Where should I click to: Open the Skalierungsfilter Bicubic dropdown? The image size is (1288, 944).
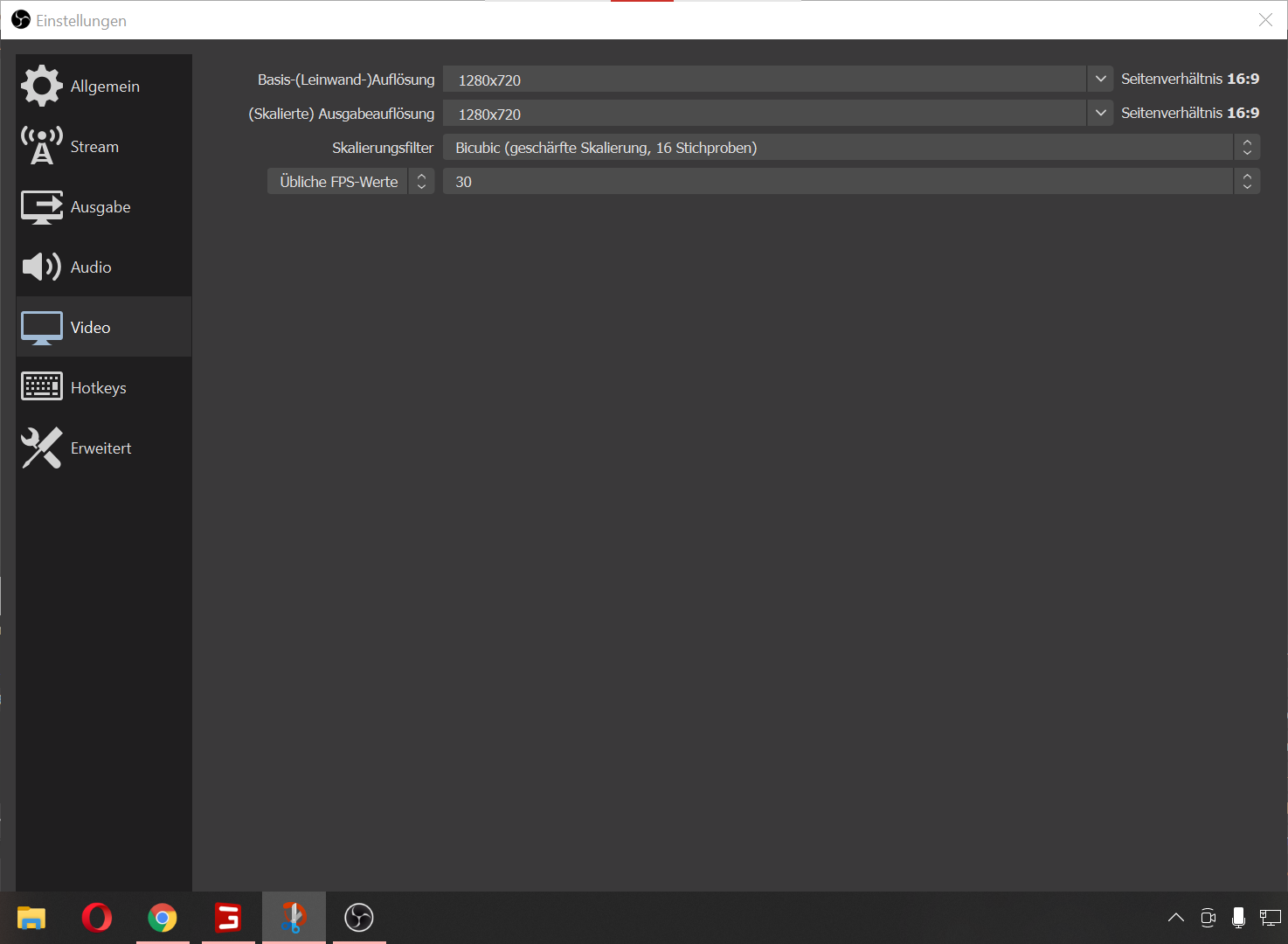(849, 148)
